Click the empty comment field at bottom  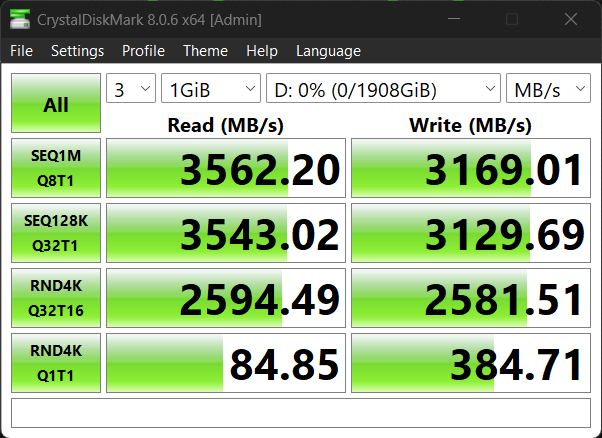(x=301, y=413)
